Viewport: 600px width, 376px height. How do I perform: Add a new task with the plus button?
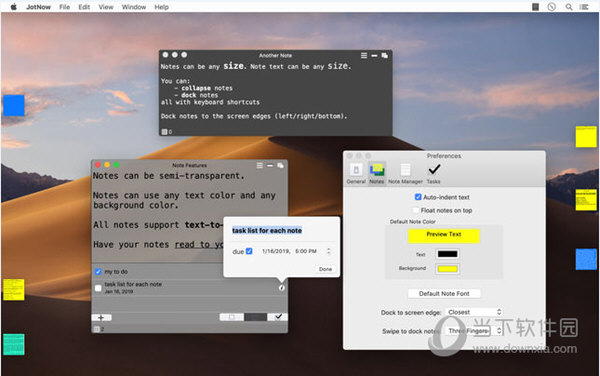pos(101,317)
